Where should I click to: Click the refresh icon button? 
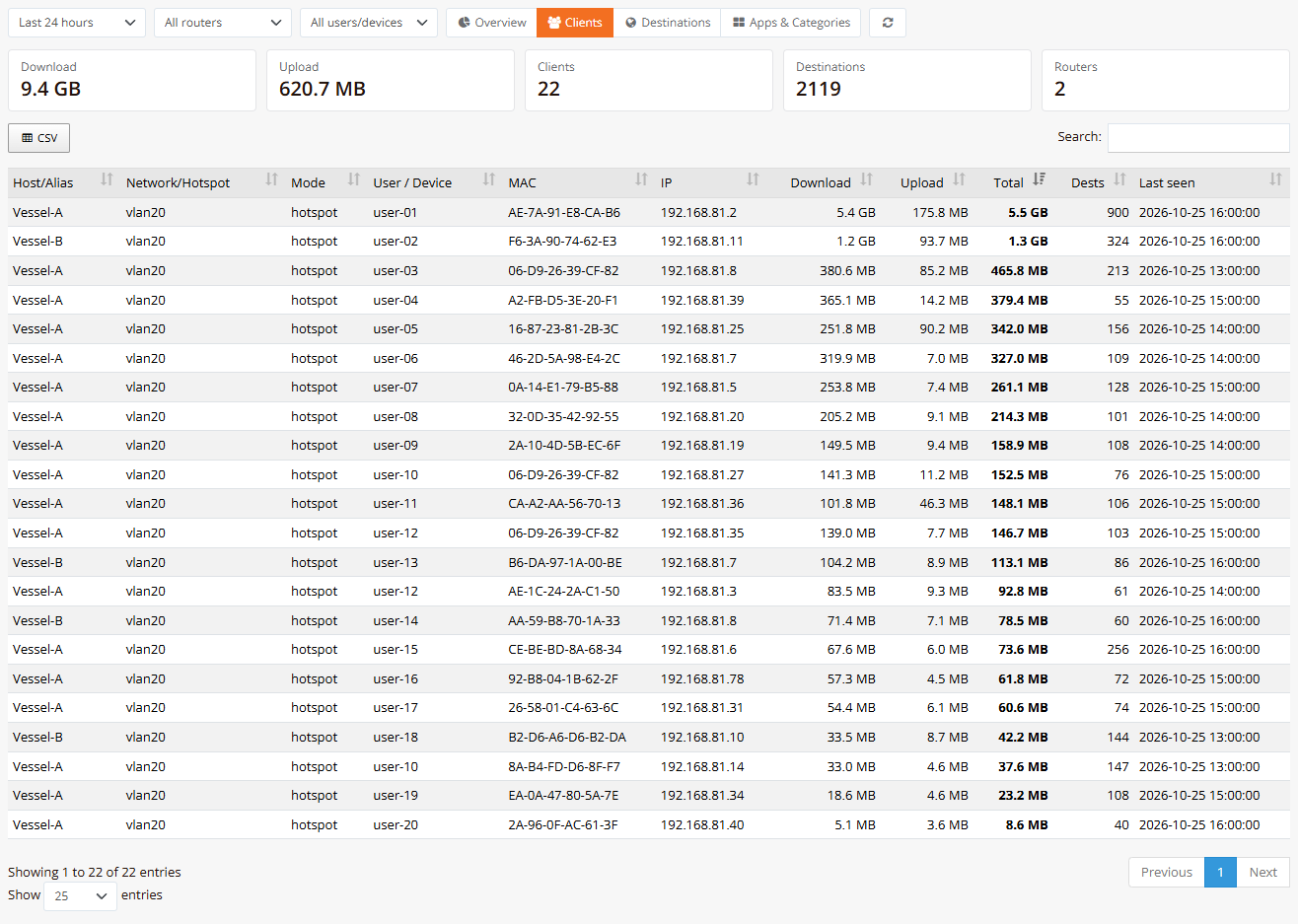(x=888, y=23)
